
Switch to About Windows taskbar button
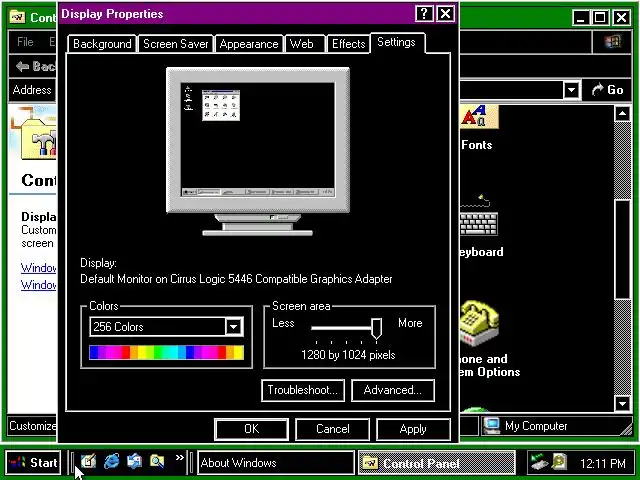[x=276, y=462]
